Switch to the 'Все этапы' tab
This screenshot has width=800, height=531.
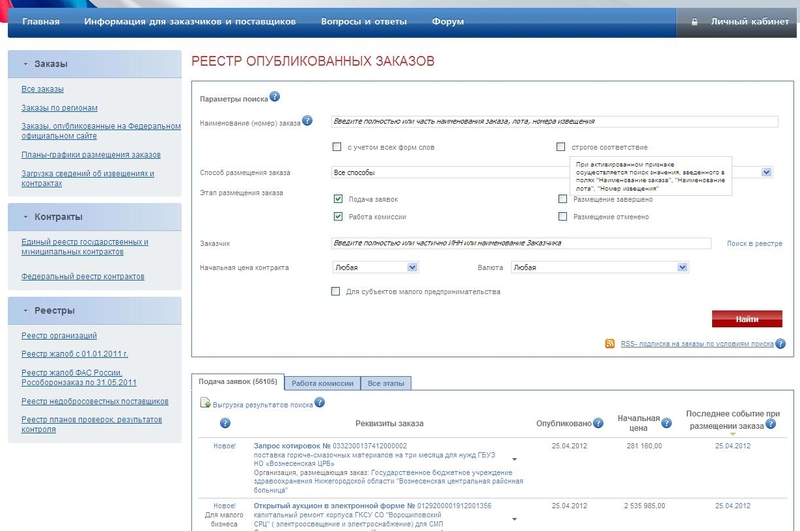pos(386,384)
